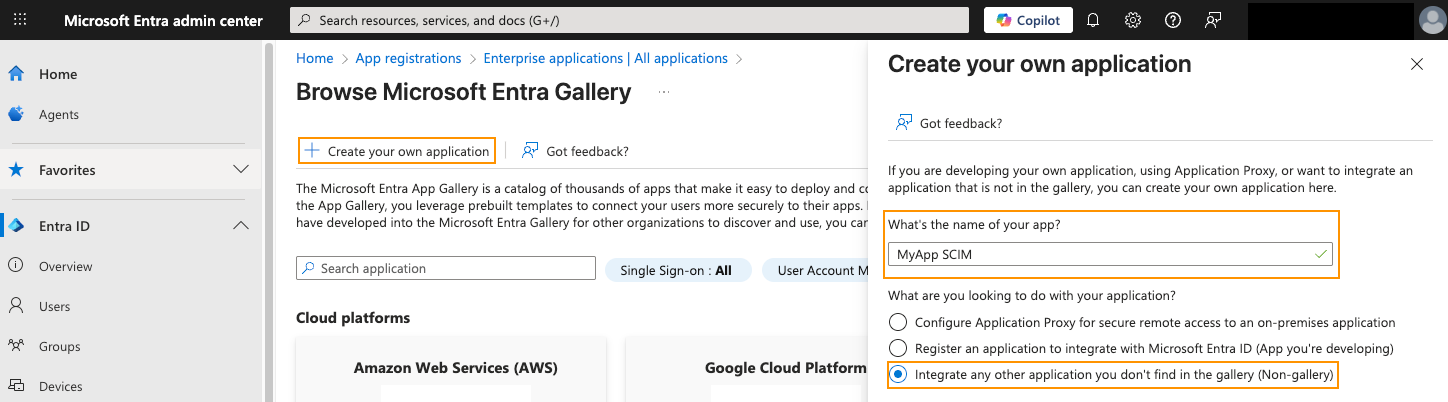
Task: Open User Account Management filter pill
Action: click(816, 270)
